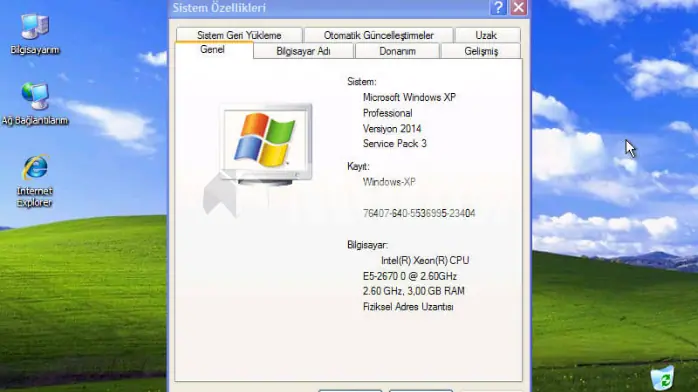Click the 'Bilgisayar:' heading label
Screen dimensions: 698x392
(367, 245)
